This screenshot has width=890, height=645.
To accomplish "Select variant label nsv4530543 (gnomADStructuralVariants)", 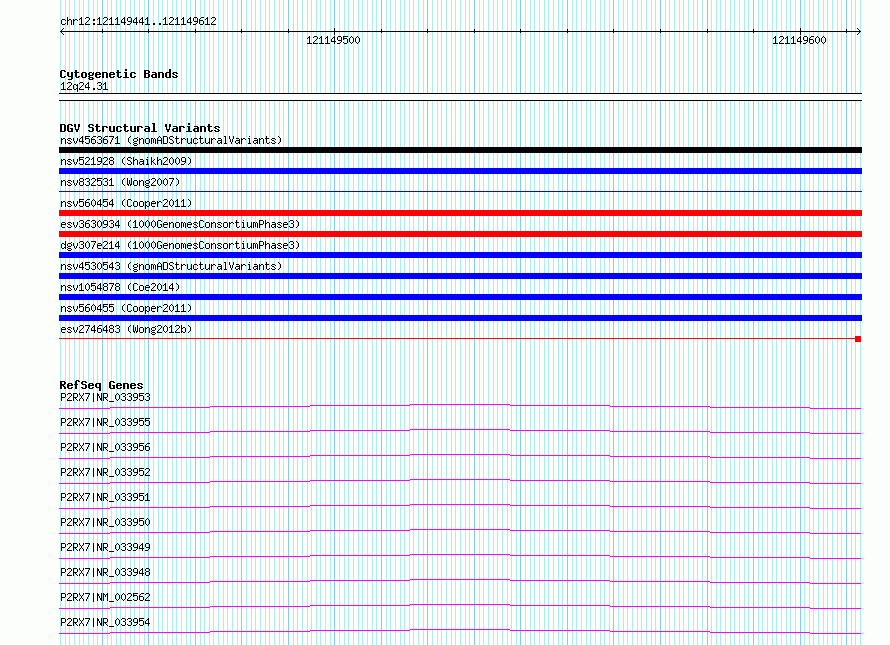I will coord(171,266).
